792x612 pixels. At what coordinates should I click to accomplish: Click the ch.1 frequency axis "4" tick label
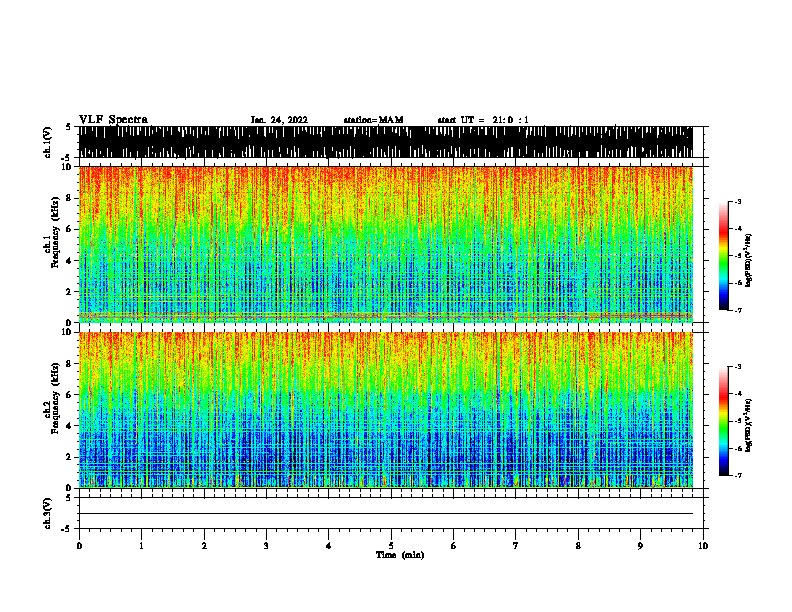69,261
